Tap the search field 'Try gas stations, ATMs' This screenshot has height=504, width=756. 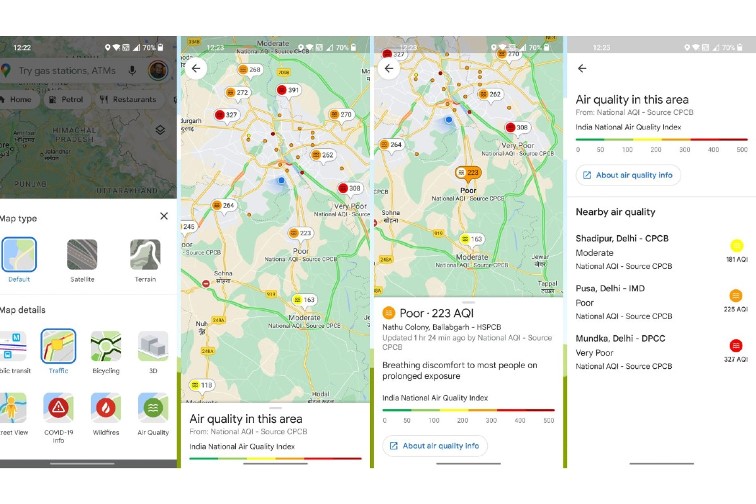coord(67,70)
